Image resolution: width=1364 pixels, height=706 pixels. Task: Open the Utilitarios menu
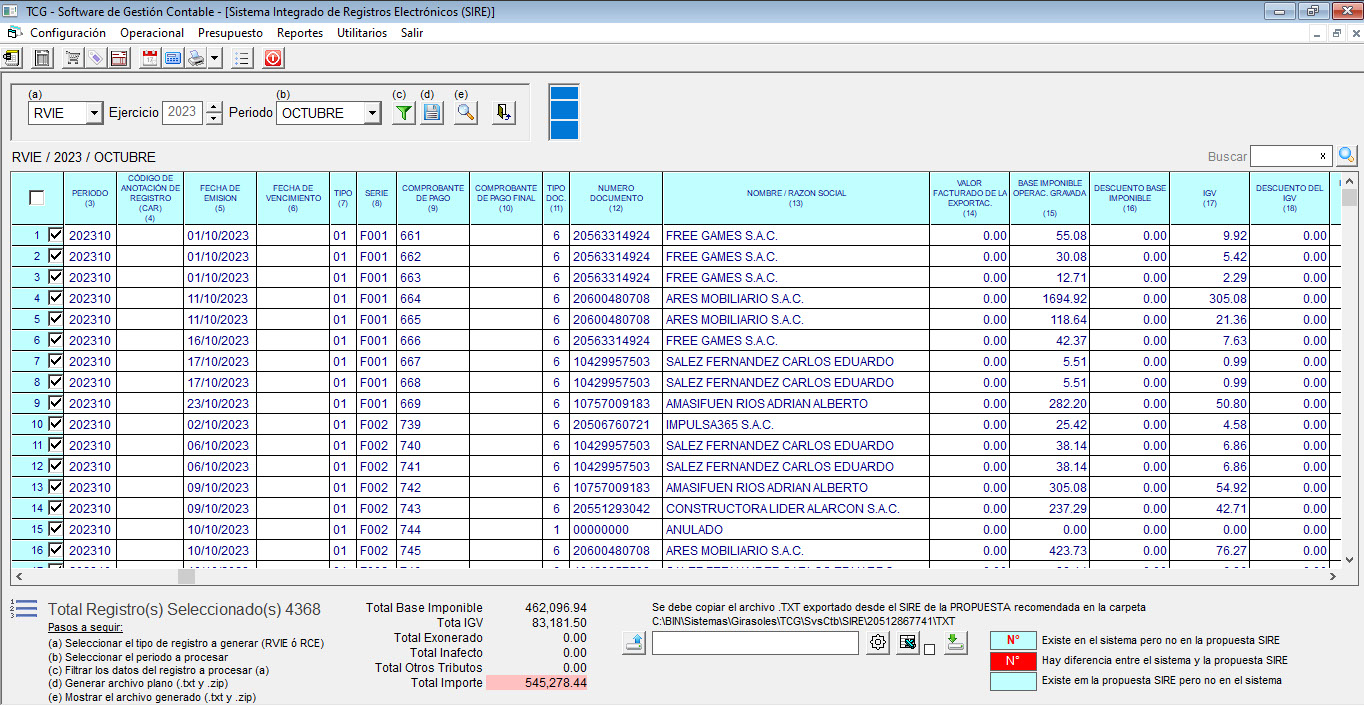tap(362, 33)
